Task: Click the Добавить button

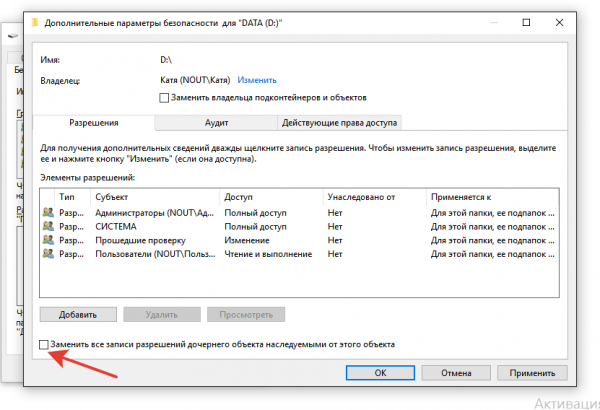Action: [78, 315]
